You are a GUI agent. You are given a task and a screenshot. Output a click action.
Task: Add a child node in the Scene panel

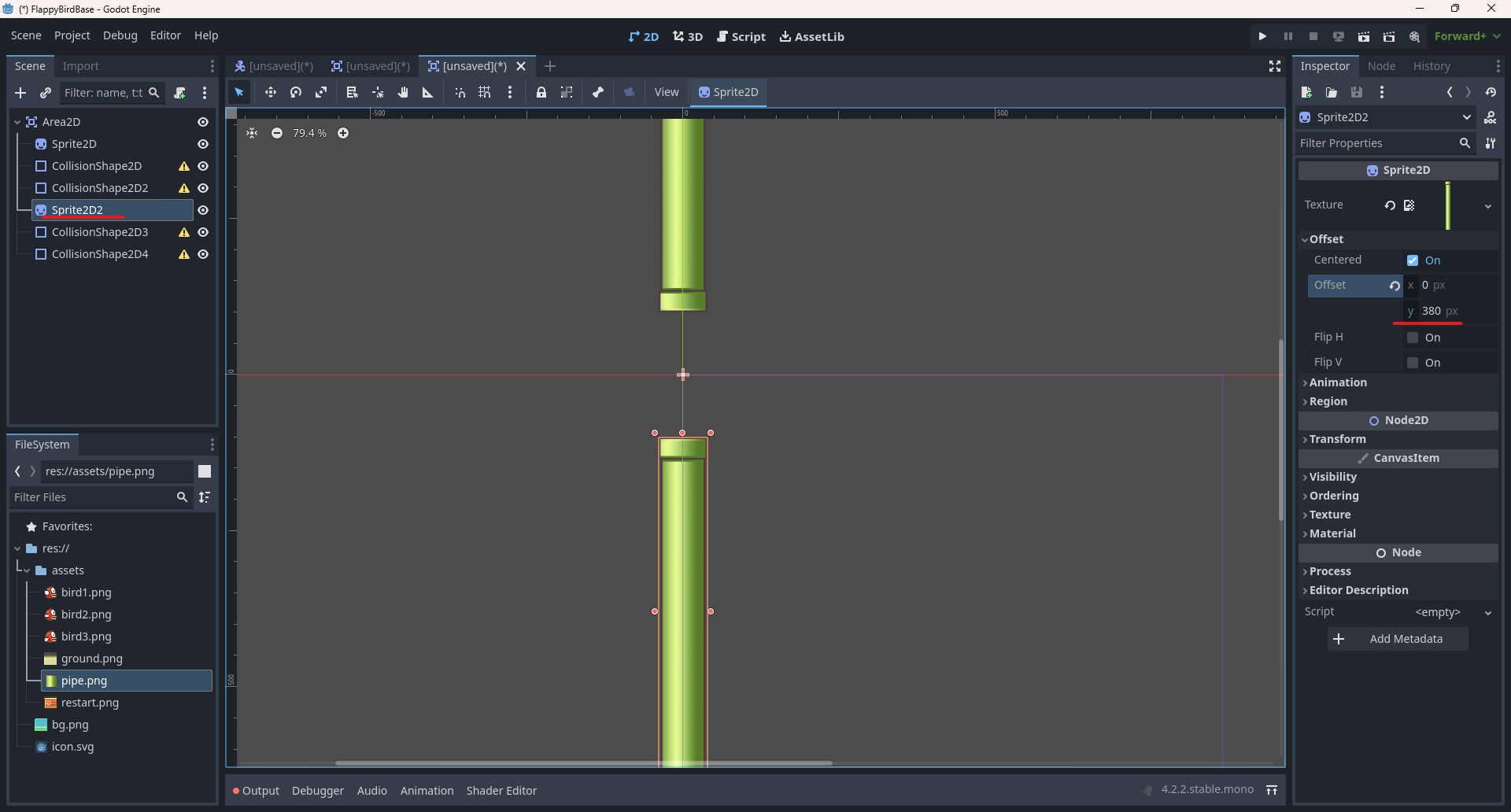click(x=20, y=93)
